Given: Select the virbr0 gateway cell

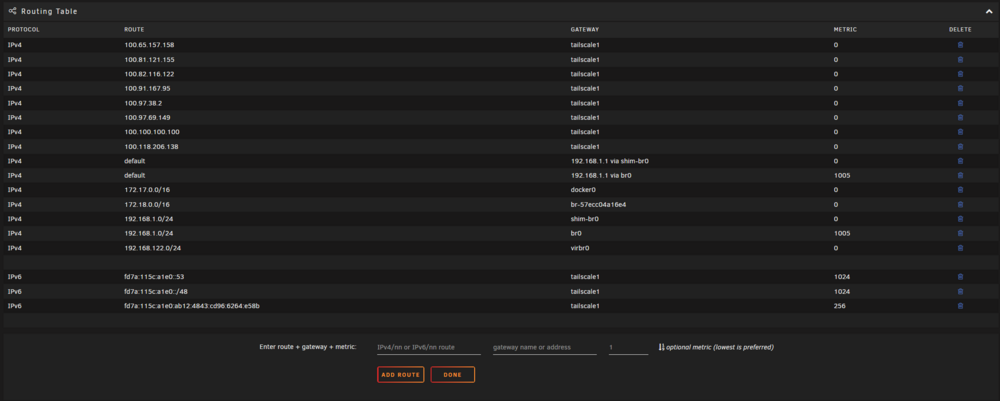Looking at the screenshot, I should [x=580, y=248].
